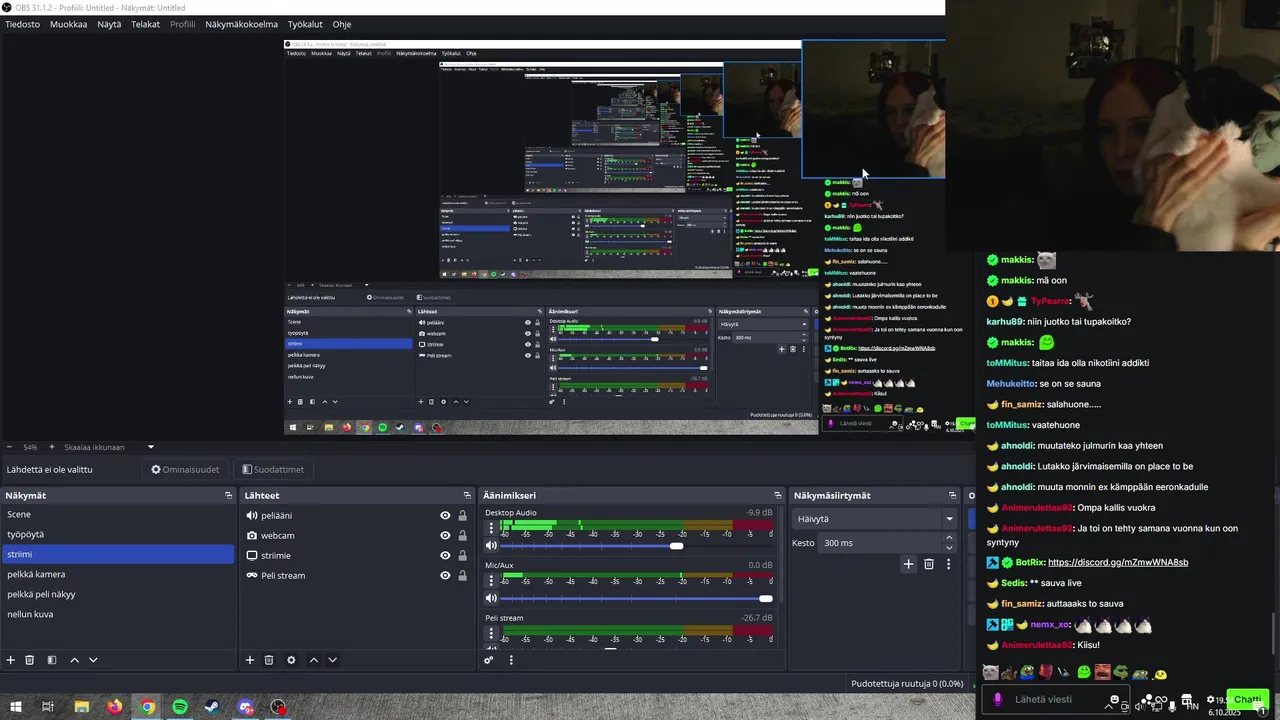Add a new source in Lähteet
Image resolution: width=1280 pixels, height=720 pixels.
pos(250,660)
